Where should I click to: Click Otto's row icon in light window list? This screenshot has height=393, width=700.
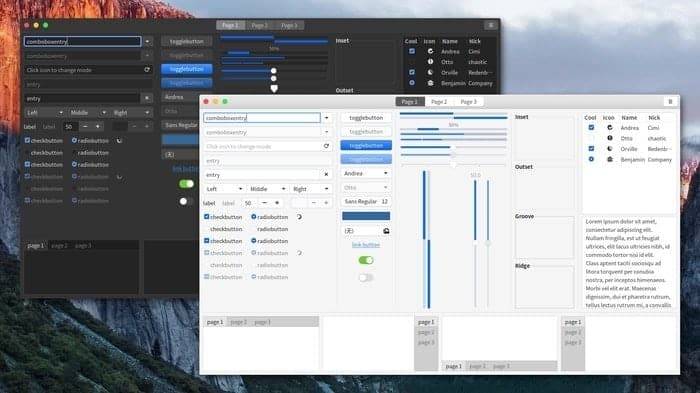(x=610, y=138)
